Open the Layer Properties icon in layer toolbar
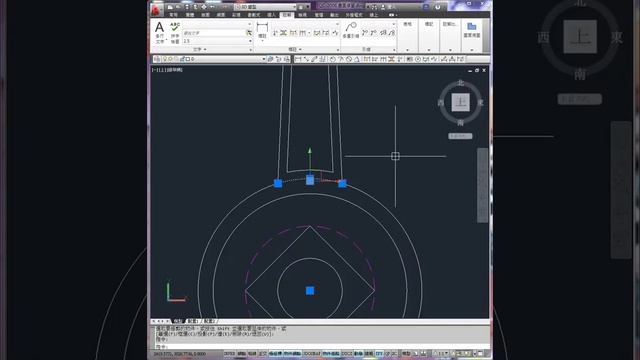The height and width of the screenshot is (360, 640). (x=156, y=59)
